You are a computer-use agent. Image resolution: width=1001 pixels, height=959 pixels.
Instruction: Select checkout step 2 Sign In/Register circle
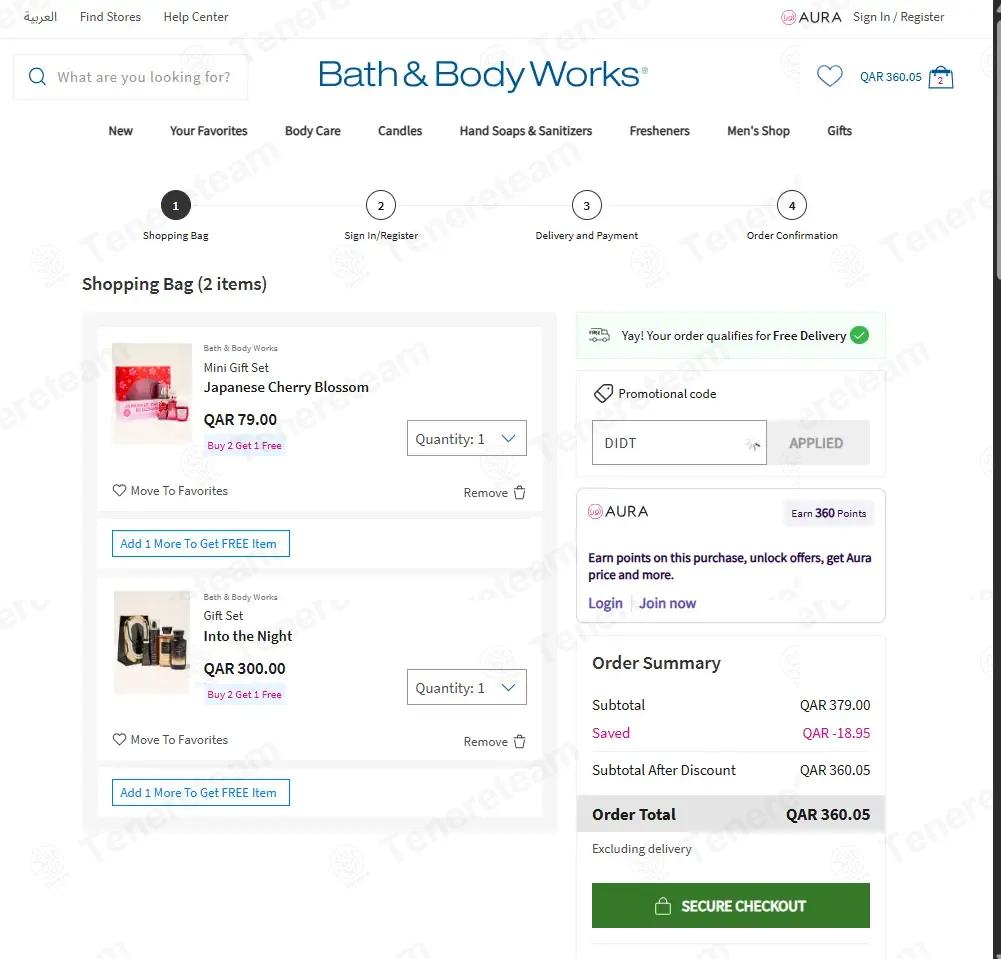(x=380, y=206)
